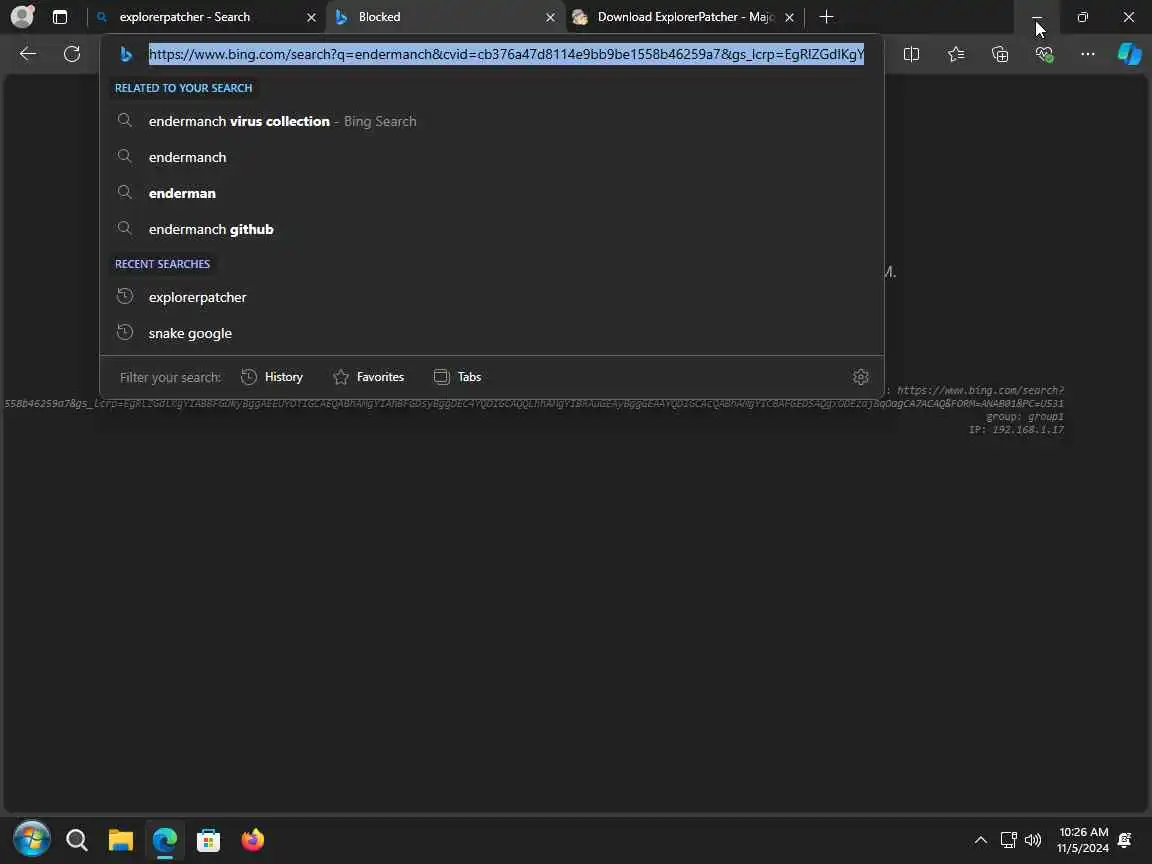This screenshot has width=1152, height=864.
Task: Filter search by History
Action: 272,377
